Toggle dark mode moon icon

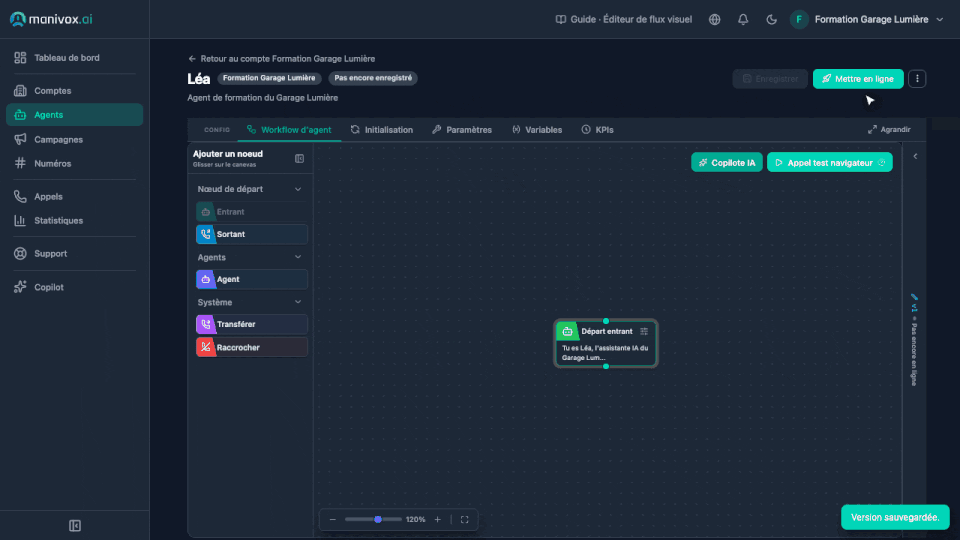coord(771,20)
